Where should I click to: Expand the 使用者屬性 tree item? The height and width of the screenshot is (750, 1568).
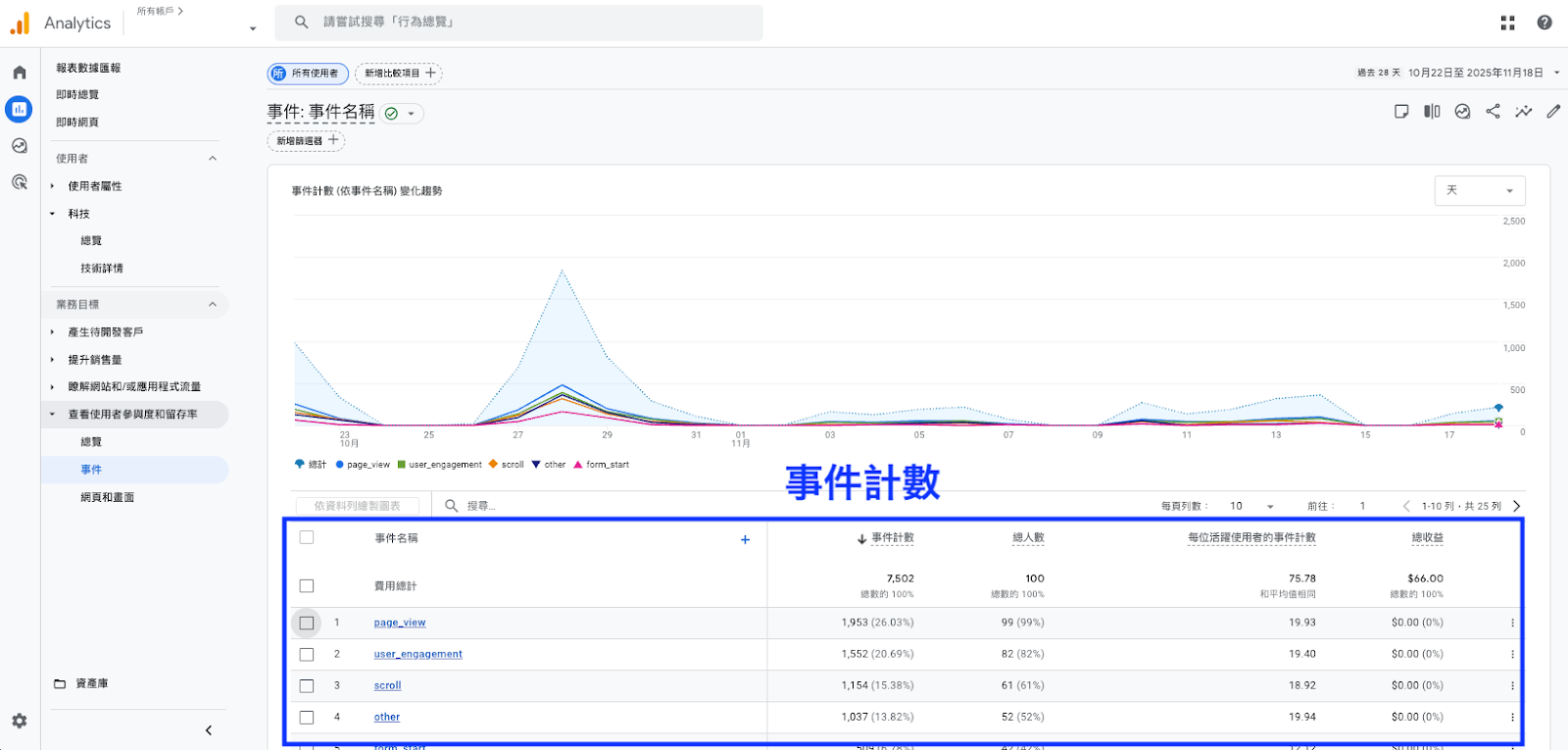[53, 186]
